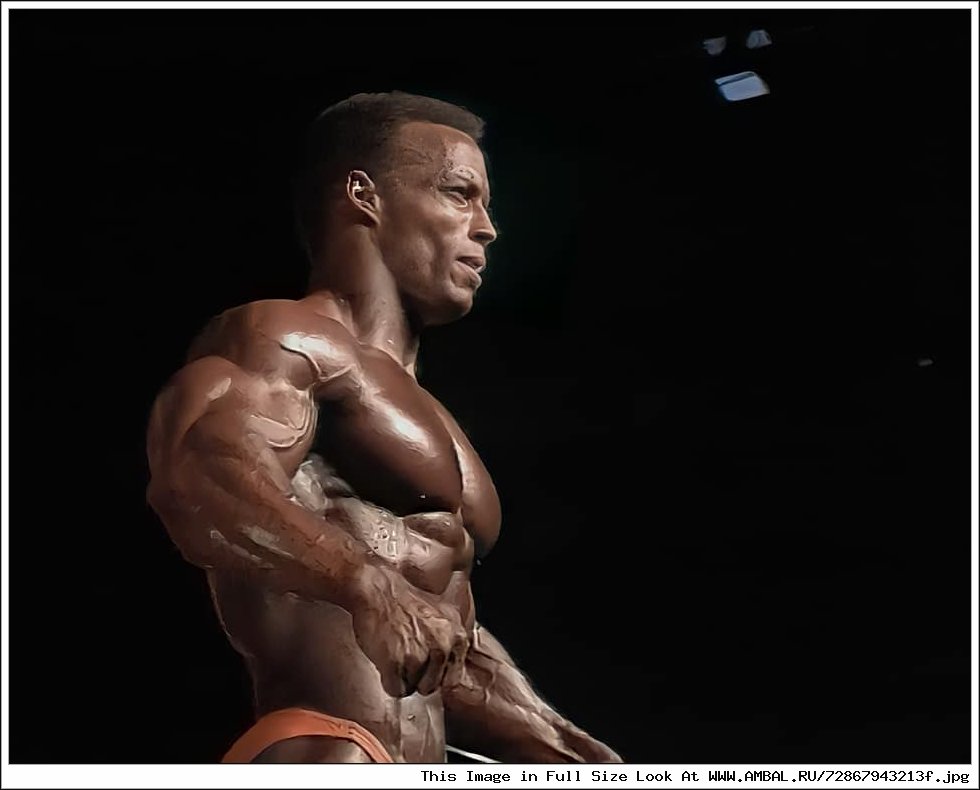The image size is (980, 790).
Task: Click the bodybuilder photo
Action: point(489,386)
